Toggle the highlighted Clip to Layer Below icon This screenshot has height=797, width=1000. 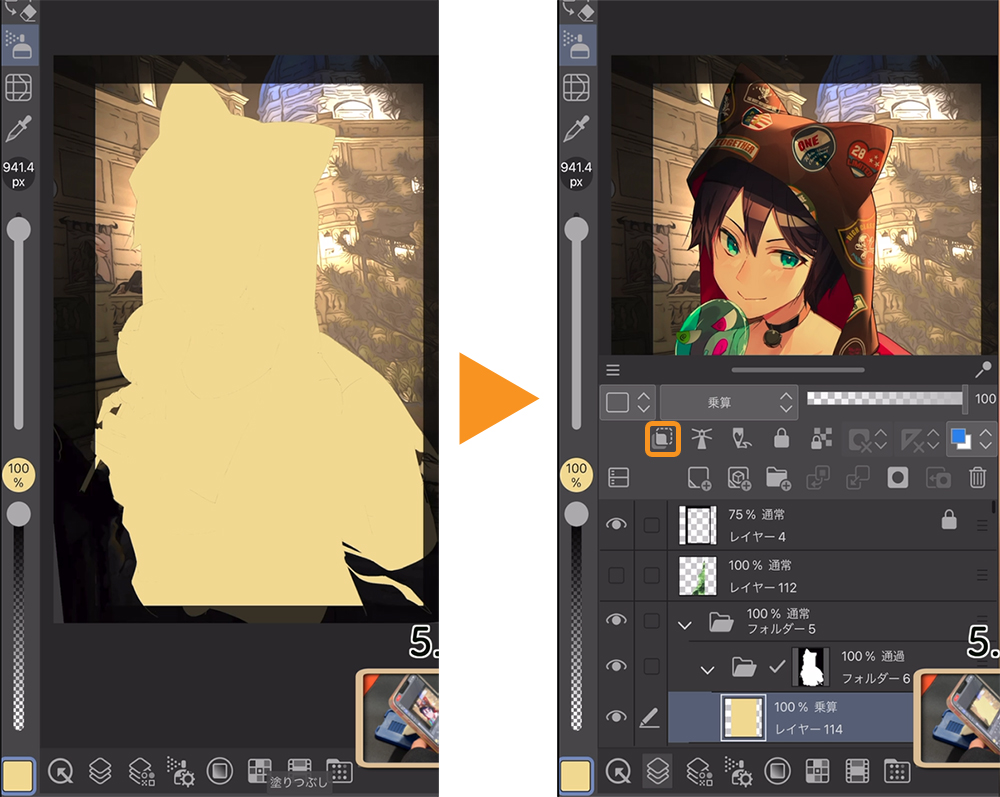662,439
